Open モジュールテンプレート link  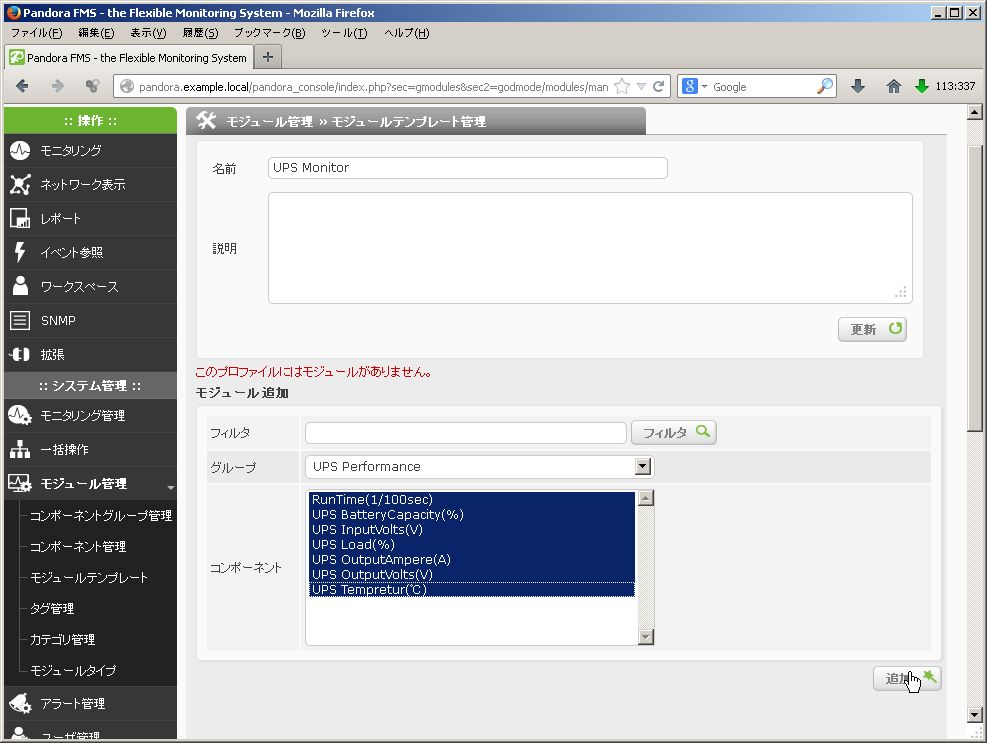click(89, 577)
